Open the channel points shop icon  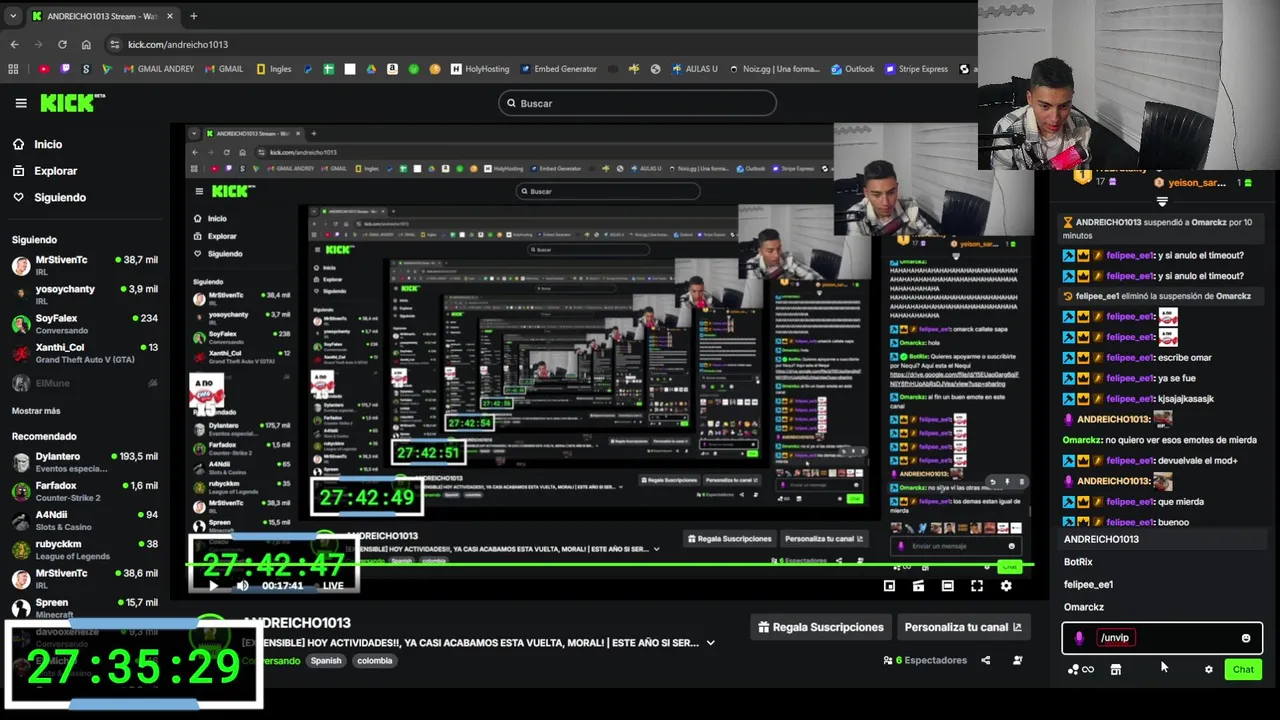[1115, 670]
